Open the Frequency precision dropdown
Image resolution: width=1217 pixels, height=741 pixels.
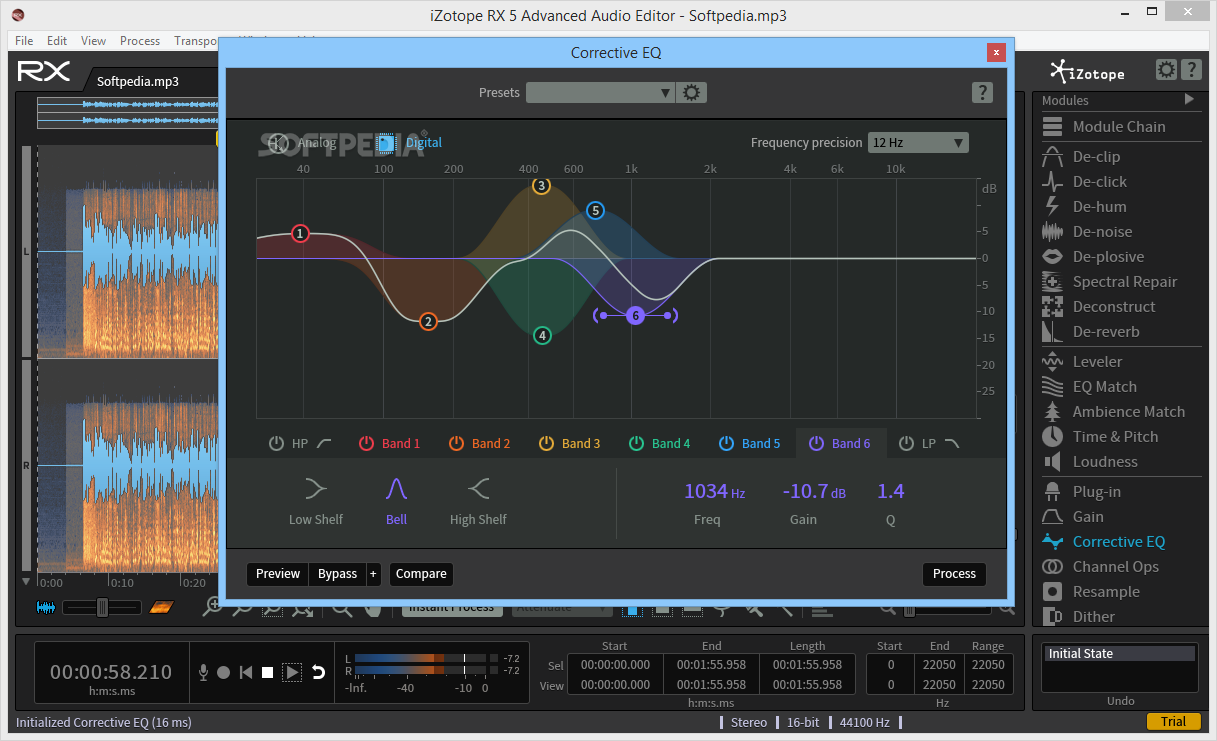[918, 143]
